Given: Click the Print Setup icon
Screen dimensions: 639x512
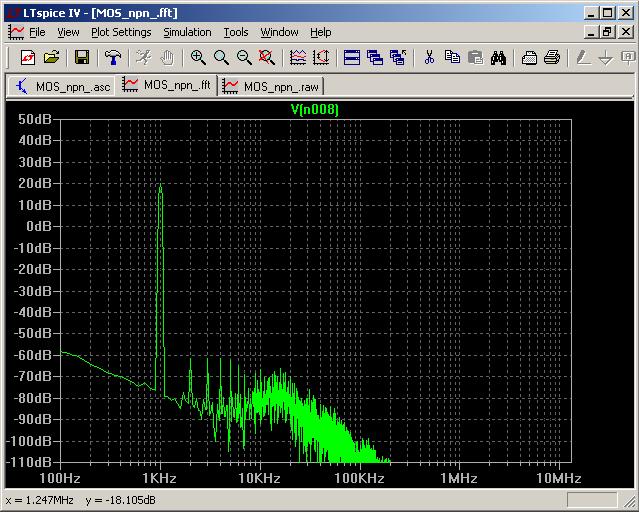Looking at the screenshot, I should tap(529, 57).
